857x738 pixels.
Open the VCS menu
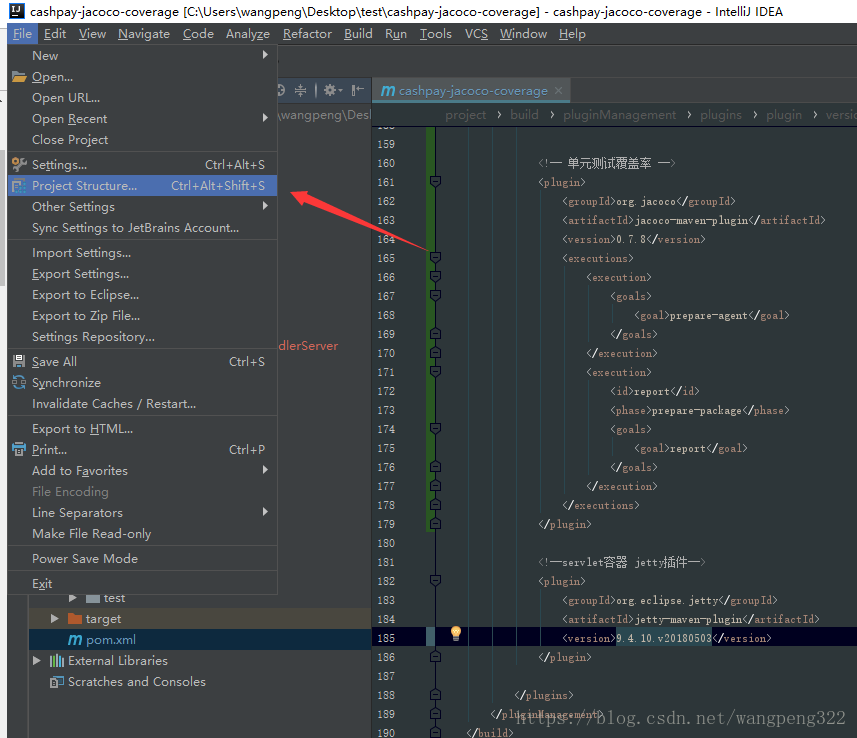pyautogui.click(x=476, y=34)
